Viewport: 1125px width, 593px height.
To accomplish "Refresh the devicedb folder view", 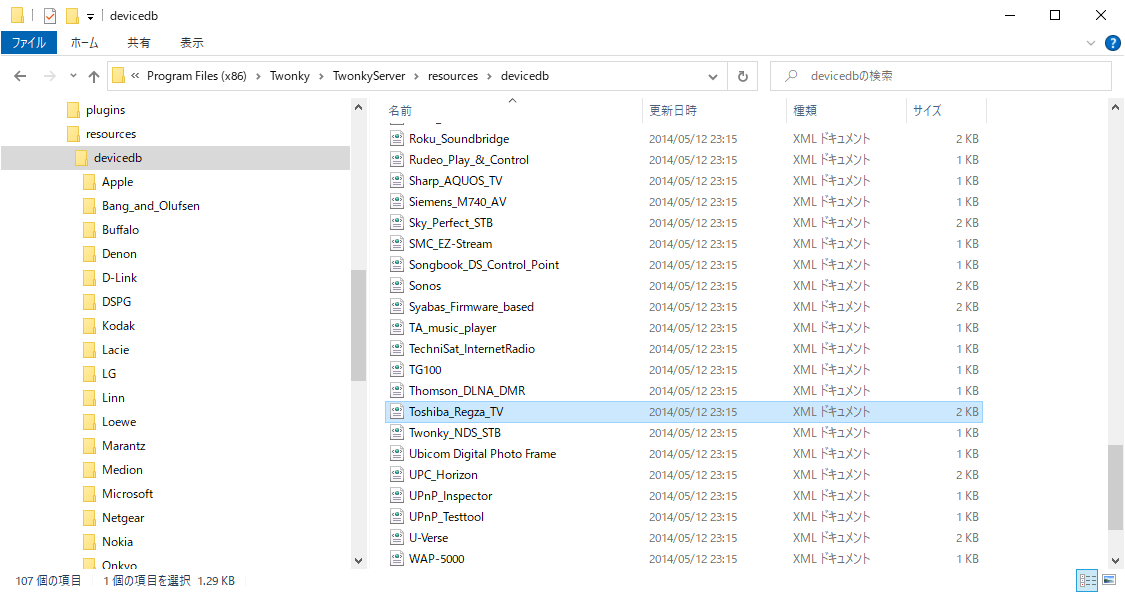I will (x=743, y=76).
